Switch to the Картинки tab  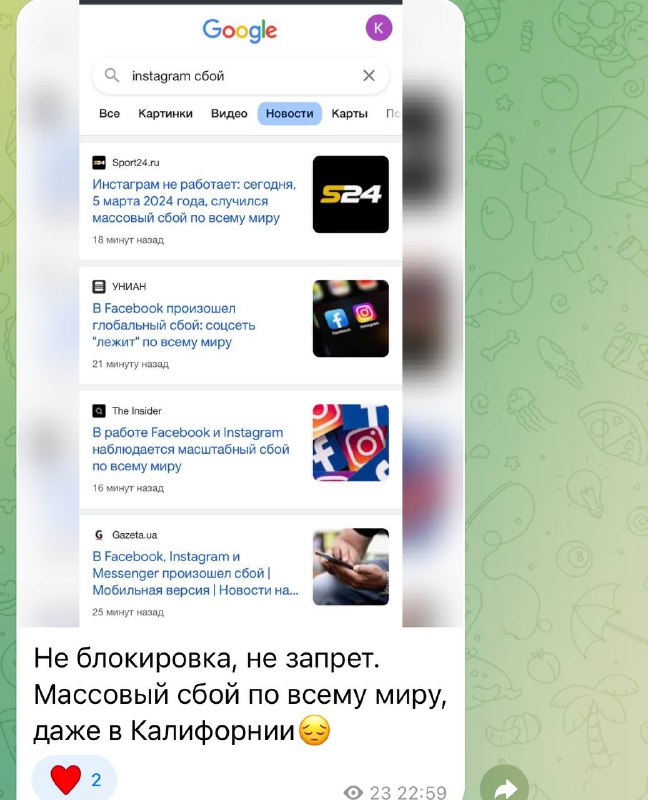click(165, 113)
